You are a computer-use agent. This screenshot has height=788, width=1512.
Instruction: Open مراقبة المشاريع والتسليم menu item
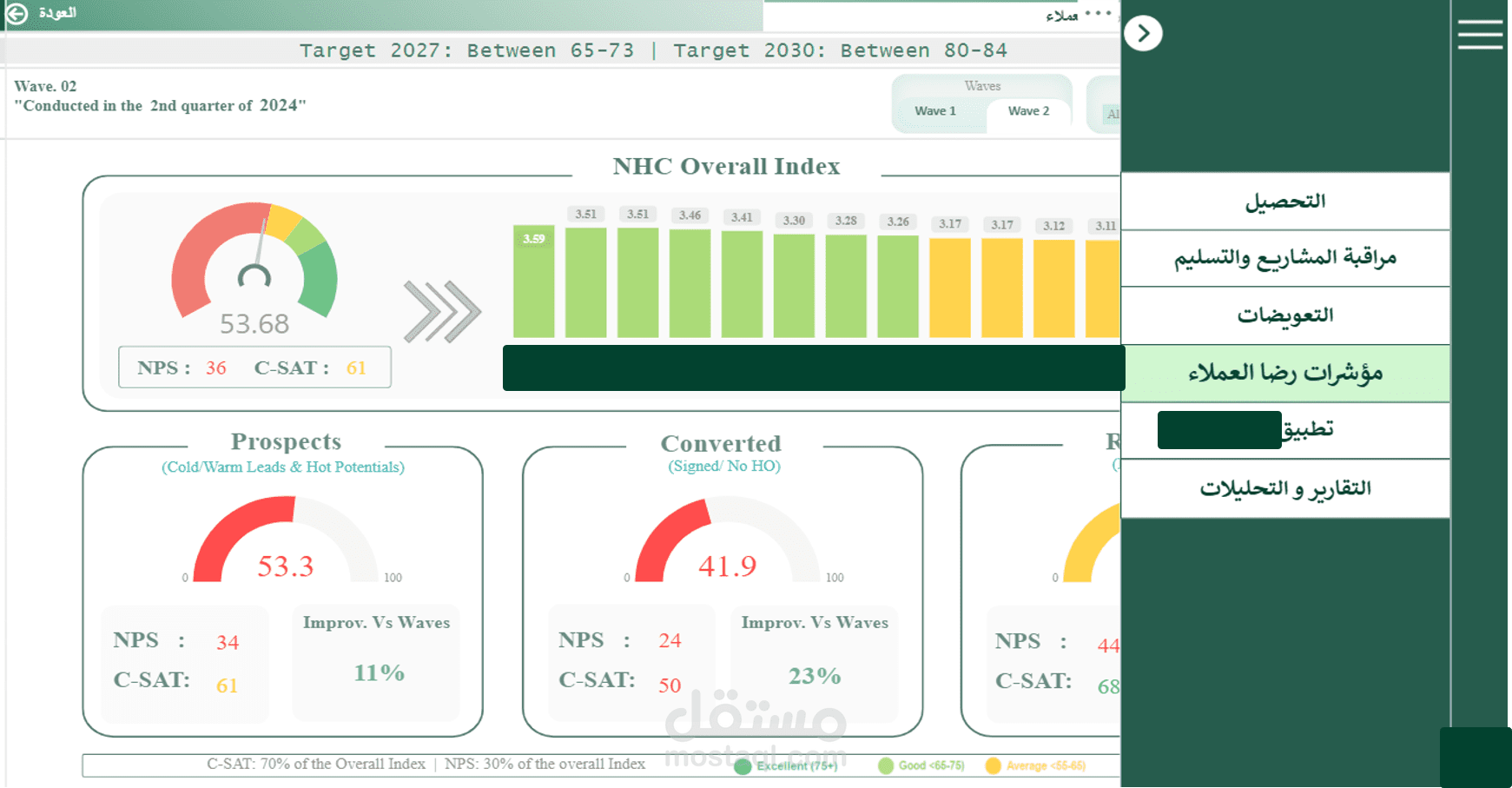coord(1285,258)
